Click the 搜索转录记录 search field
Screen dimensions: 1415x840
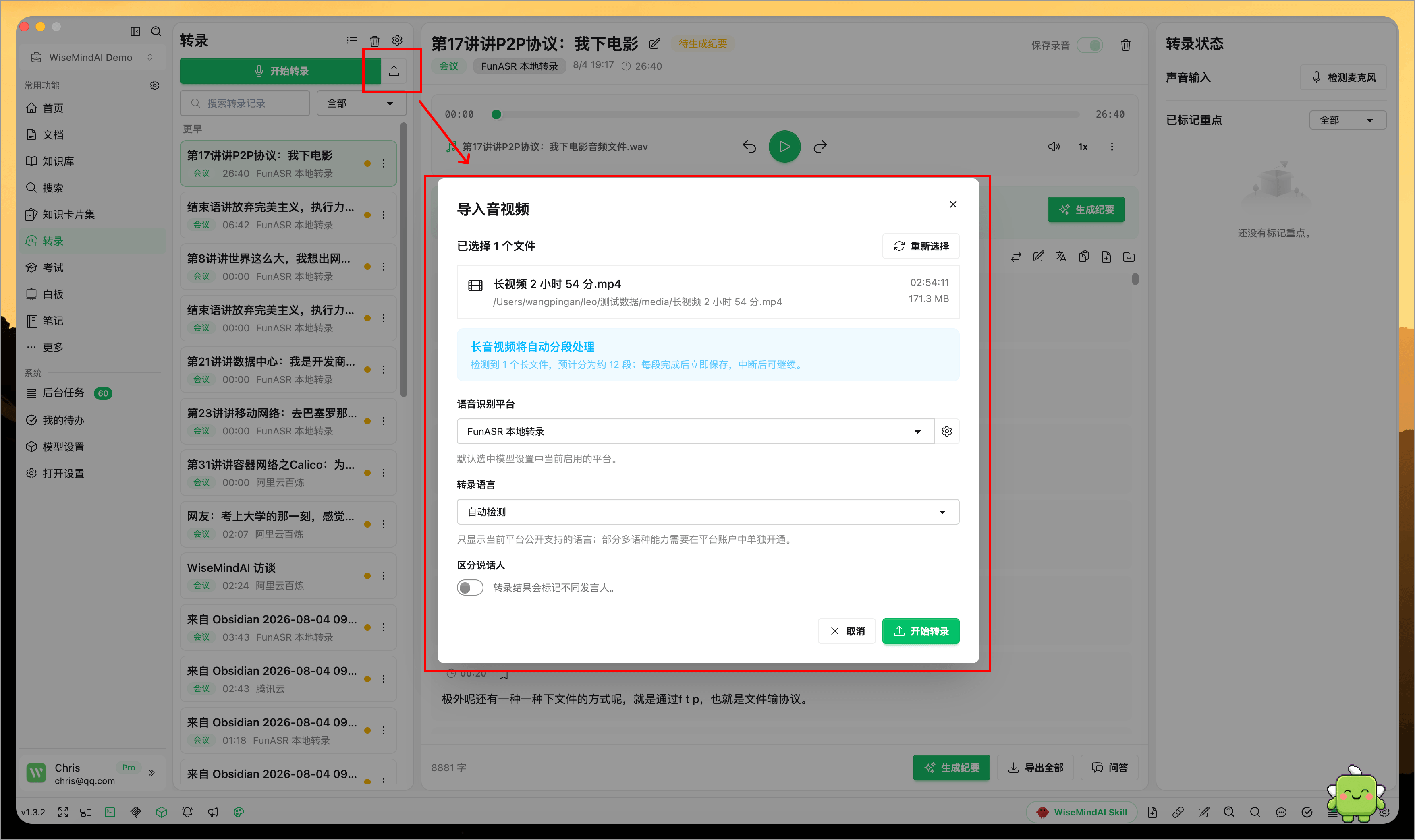point(245,103)
